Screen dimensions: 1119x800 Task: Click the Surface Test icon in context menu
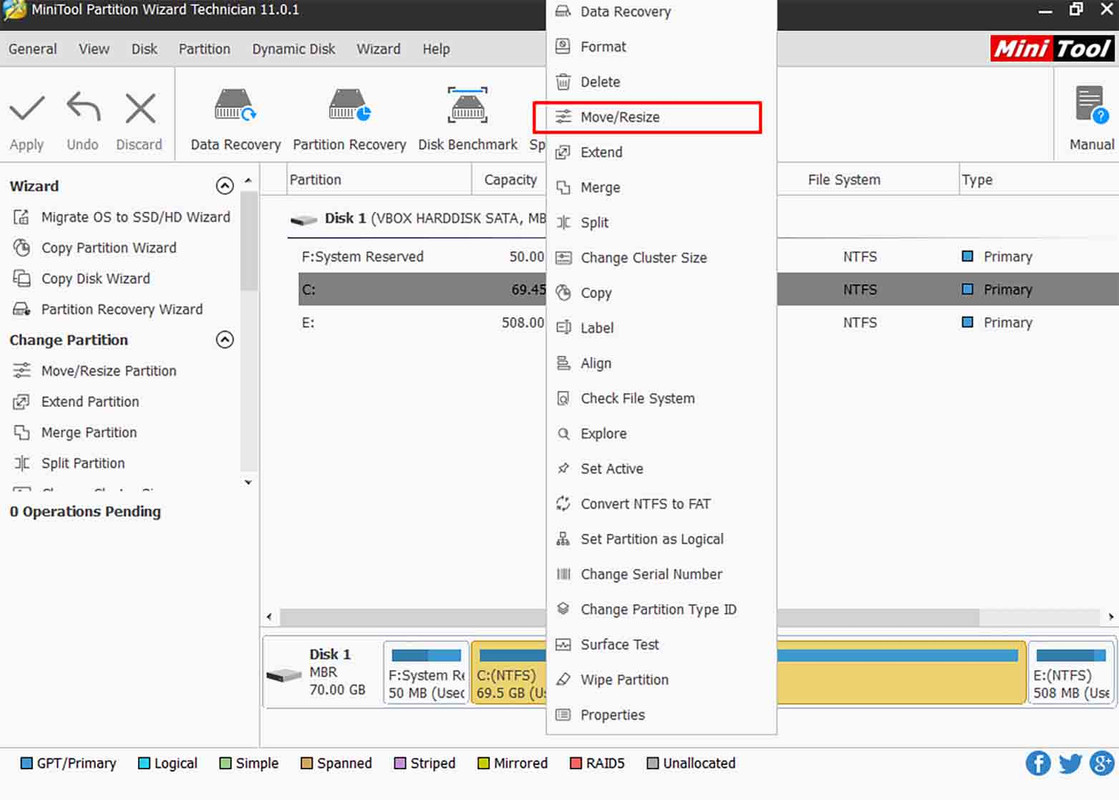563,644
